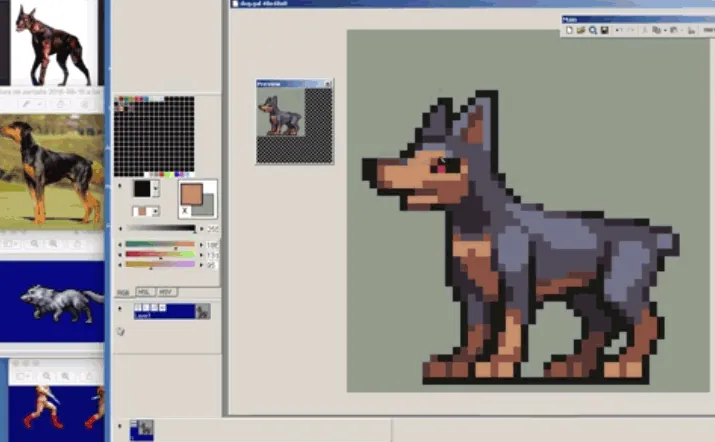Image resolution: width=715 pixels, height=442 pixels.
Task: Switch to the RGB color tab
Action: point(123,292)
